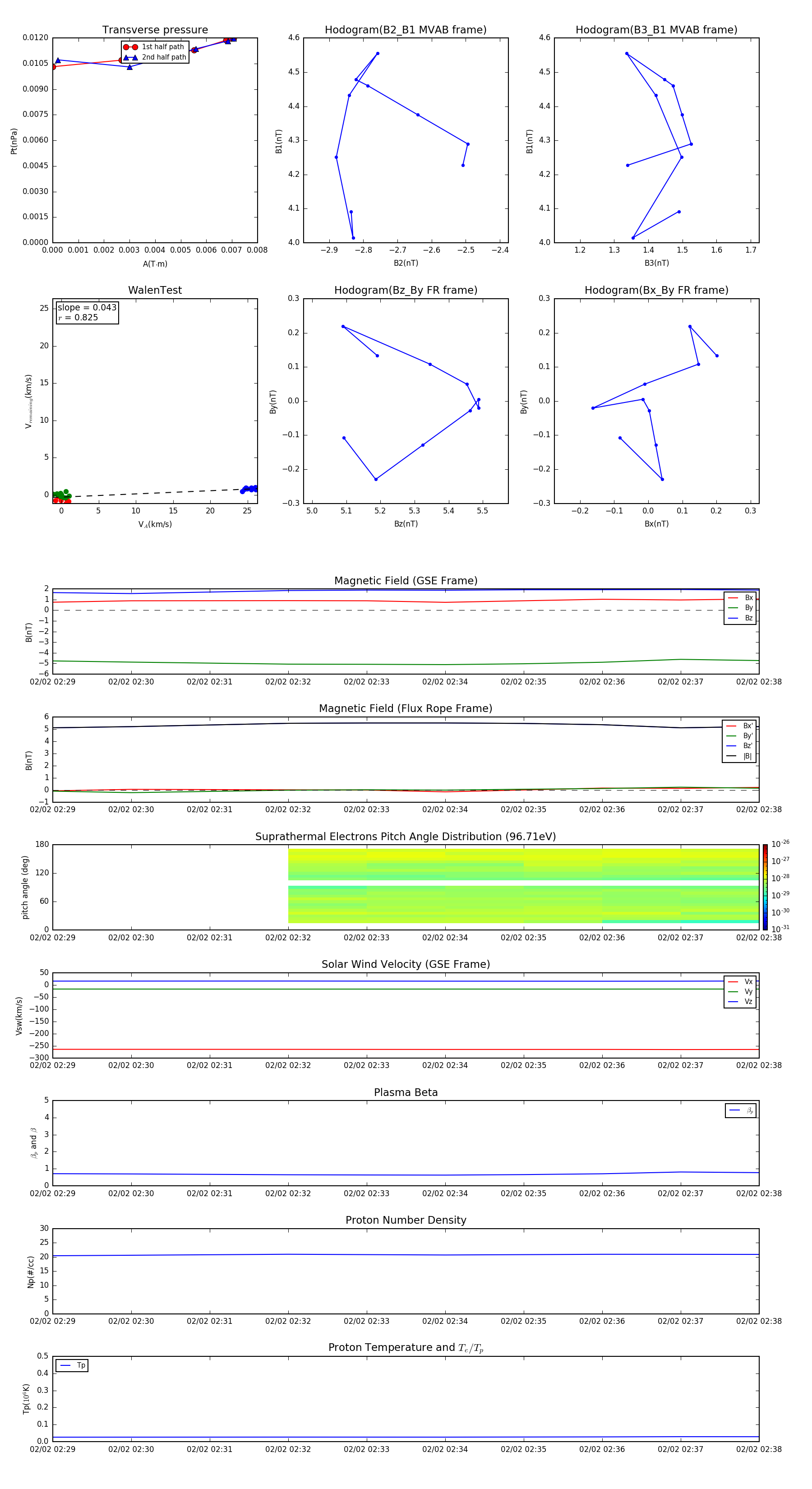Select Bx' legend entry in flux rope plot
This screenshot has height=1489, width=812.
739,726
